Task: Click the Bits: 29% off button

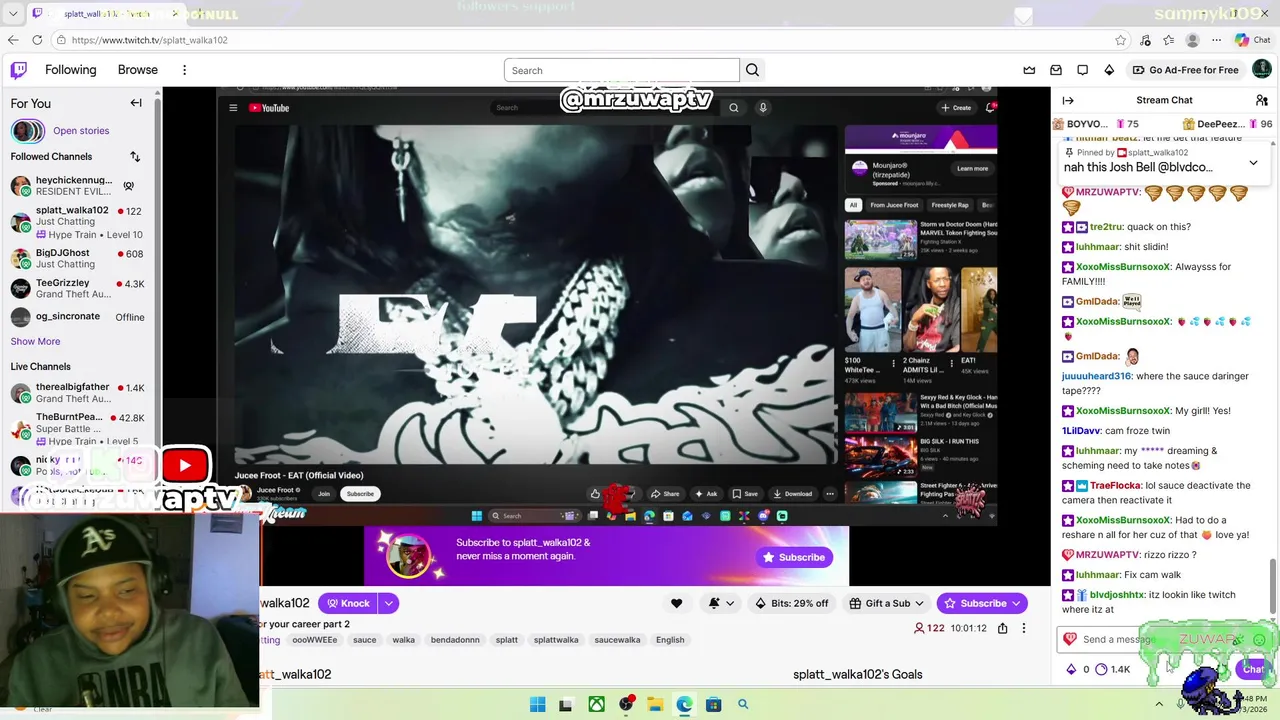Action: (792, 603)
